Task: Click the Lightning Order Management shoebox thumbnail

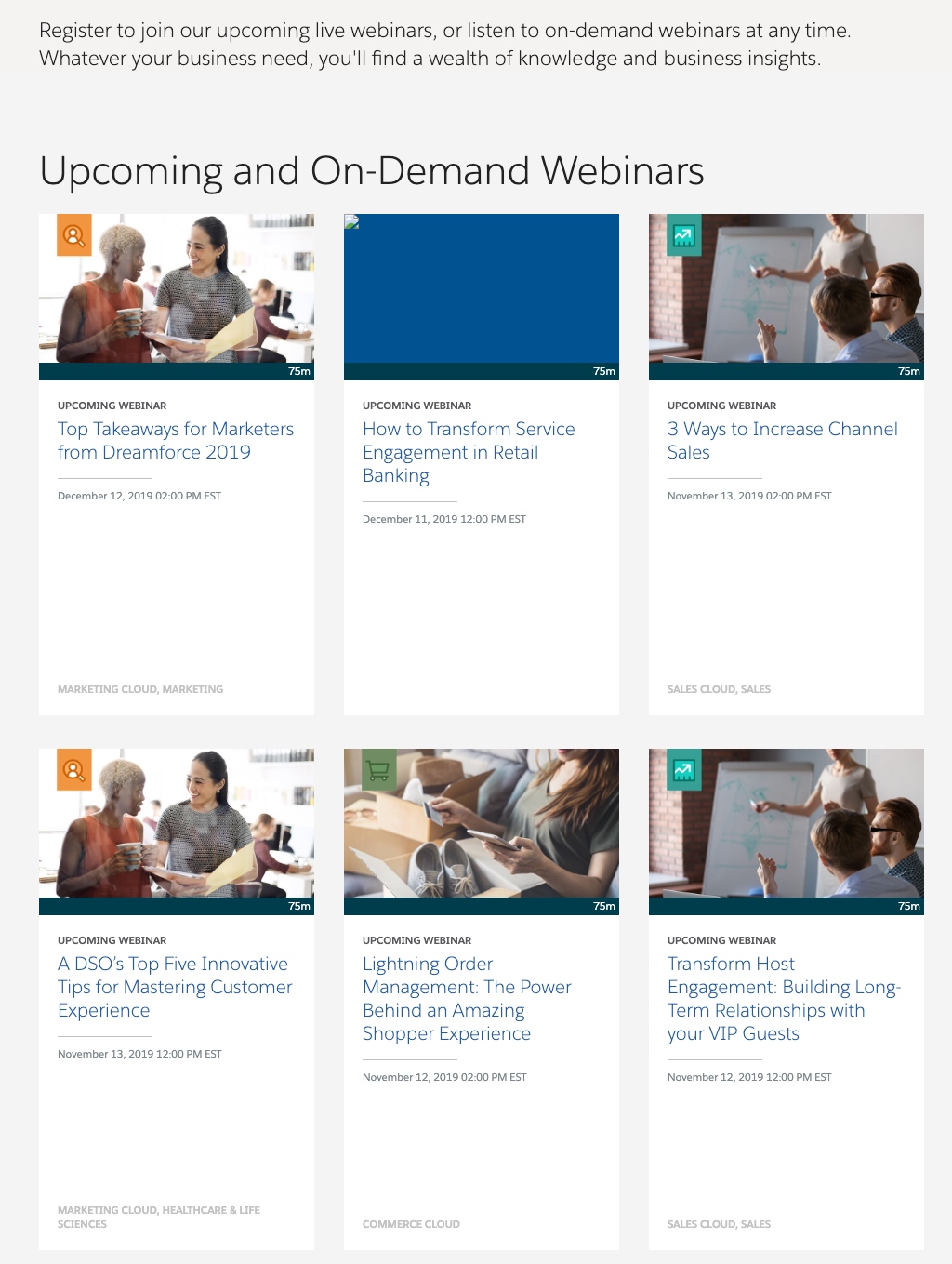Action: coord(482,823)
